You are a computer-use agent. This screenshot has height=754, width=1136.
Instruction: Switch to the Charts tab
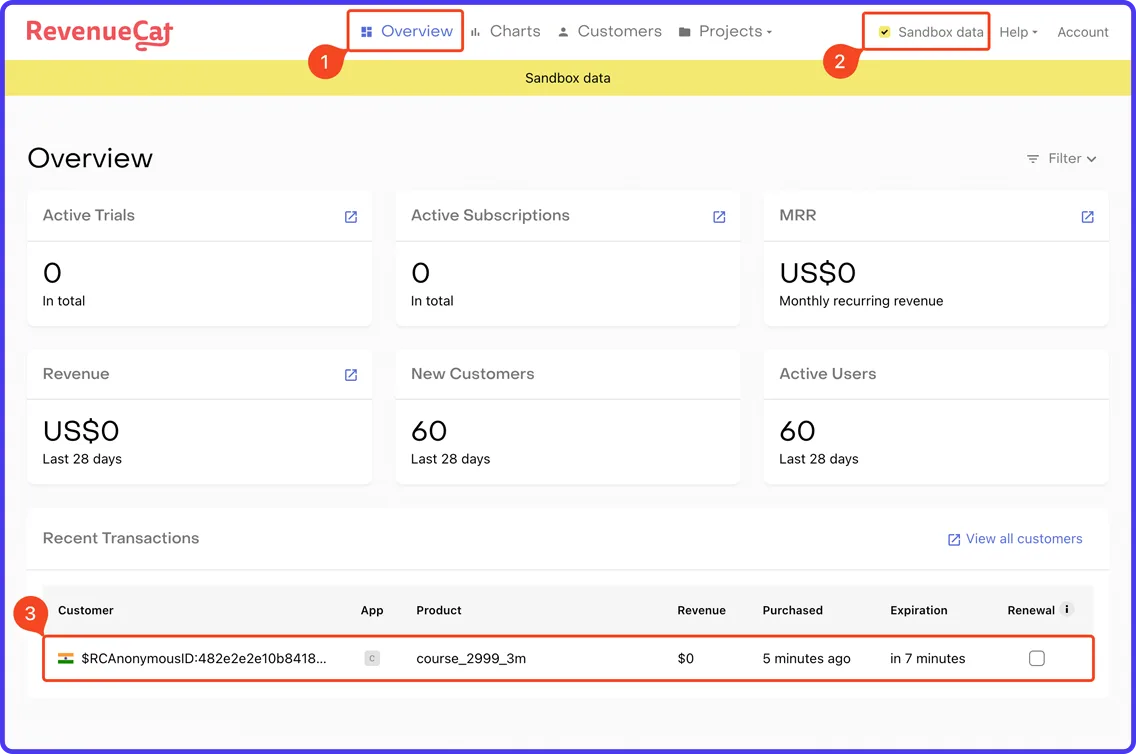pos(506,31)
